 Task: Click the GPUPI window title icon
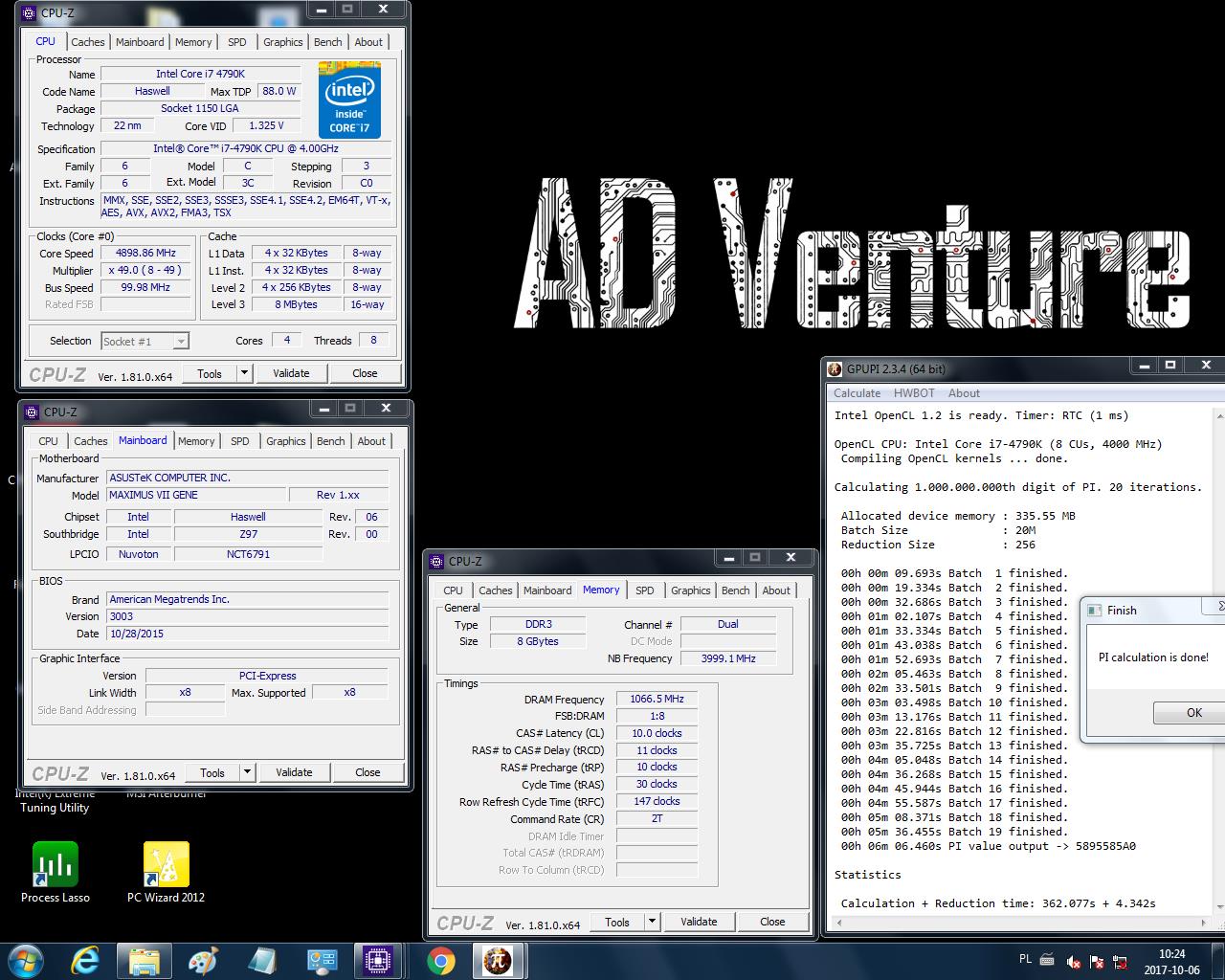point(835,368)
